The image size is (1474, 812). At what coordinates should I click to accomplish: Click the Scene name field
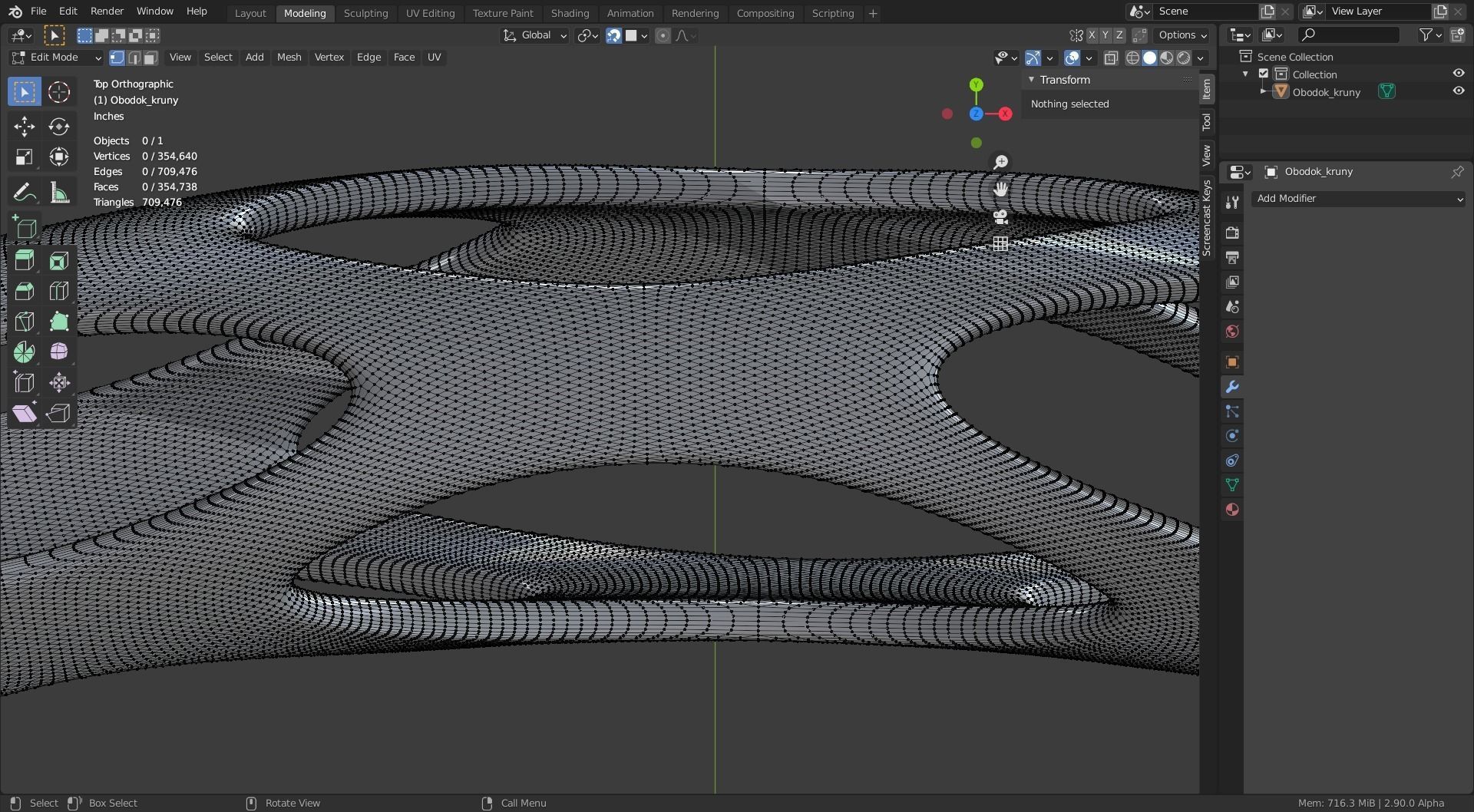click(1205, 12)
